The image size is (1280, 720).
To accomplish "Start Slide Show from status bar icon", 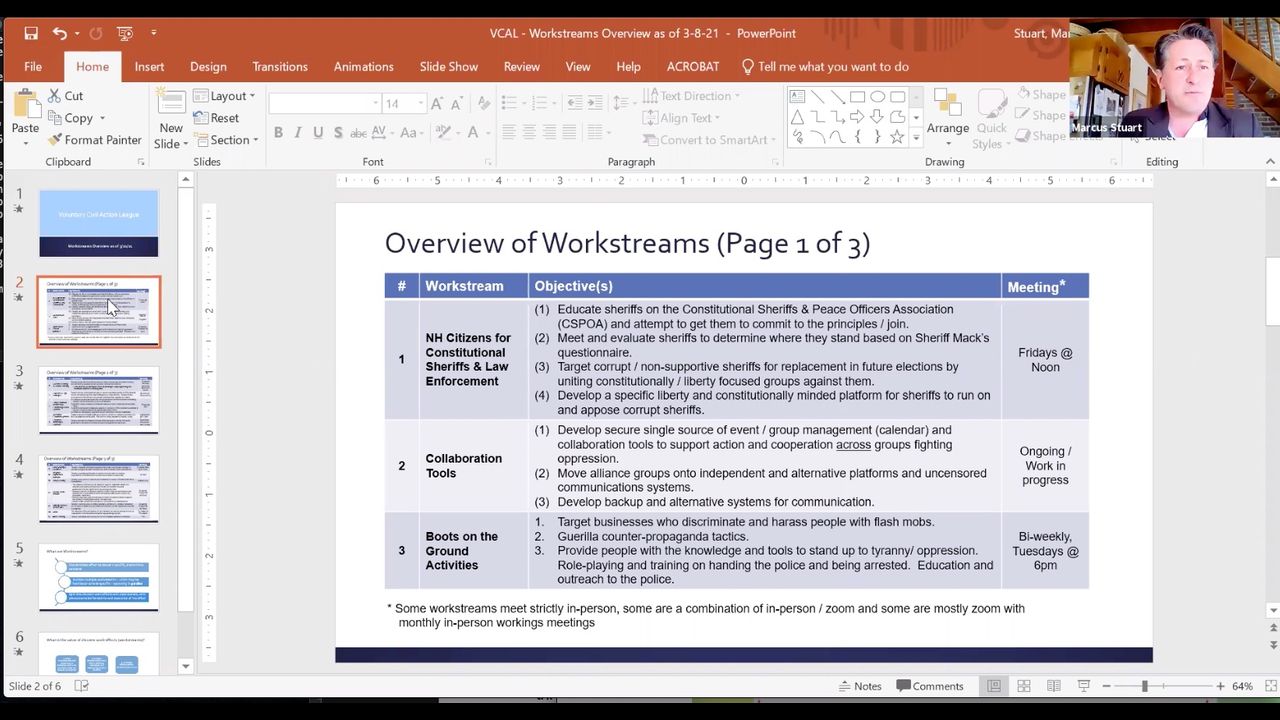I will tap(1083, 686).
